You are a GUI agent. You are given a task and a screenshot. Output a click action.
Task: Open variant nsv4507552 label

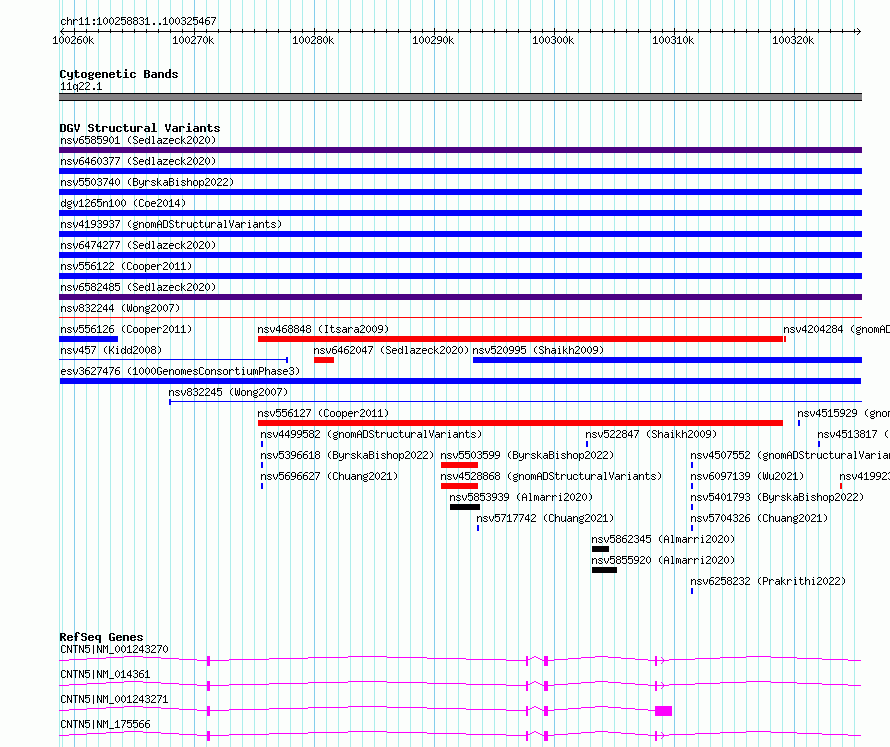tap(790, 455)
